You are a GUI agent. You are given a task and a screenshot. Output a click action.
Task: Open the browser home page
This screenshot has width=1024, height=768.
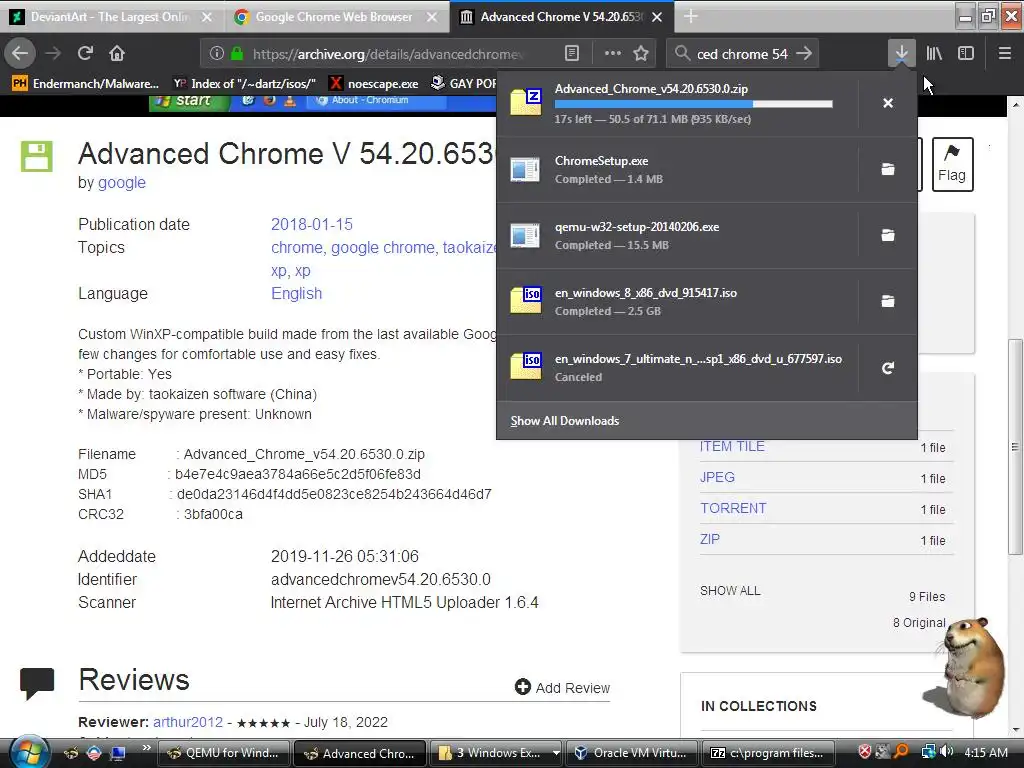pyautogui.click(x=117, y=54)
